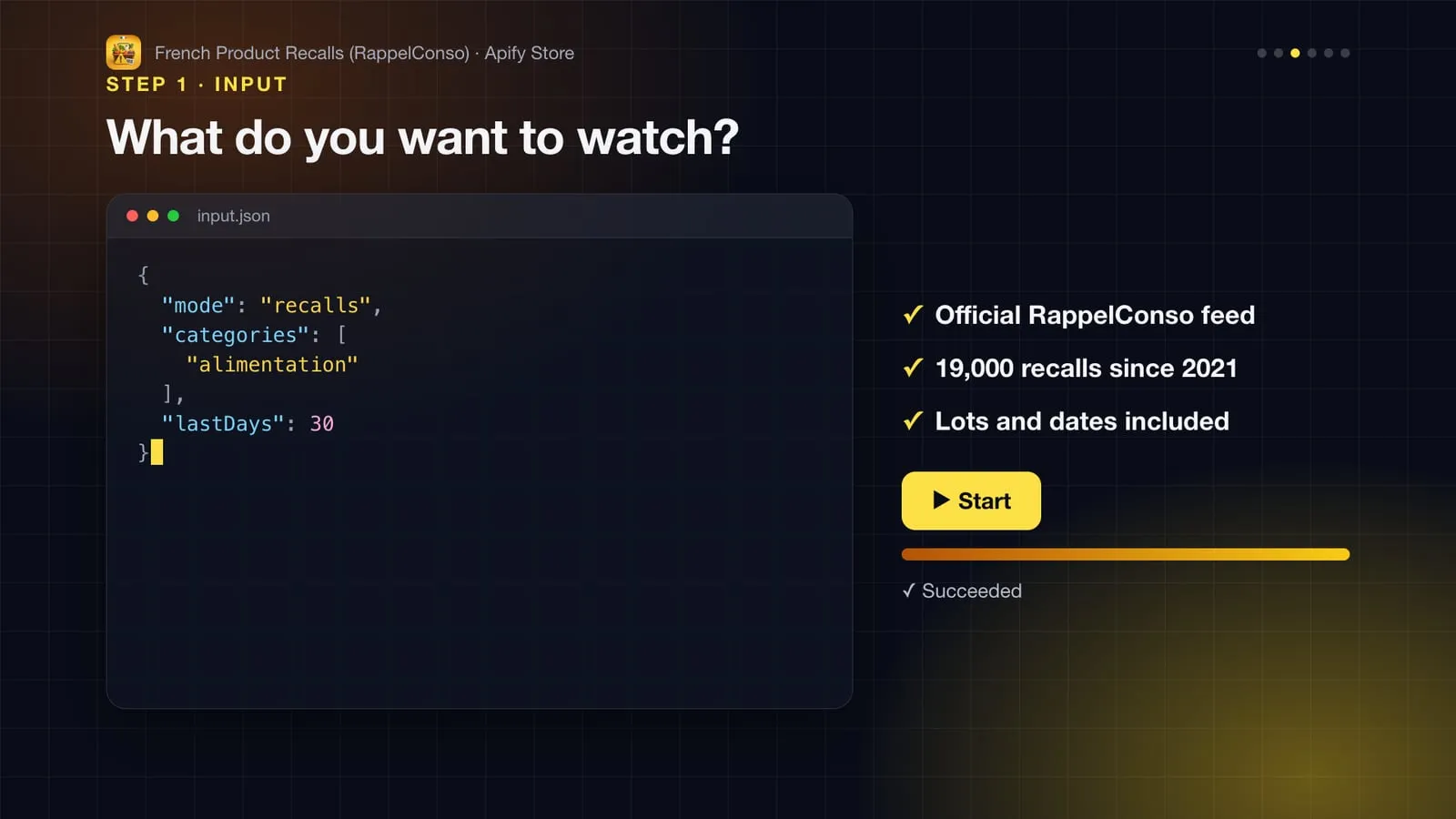The height and width of the screenshot is (819, 1456).
Task: Click the "recalls" value in the JSON
Action: pos(316,305)
